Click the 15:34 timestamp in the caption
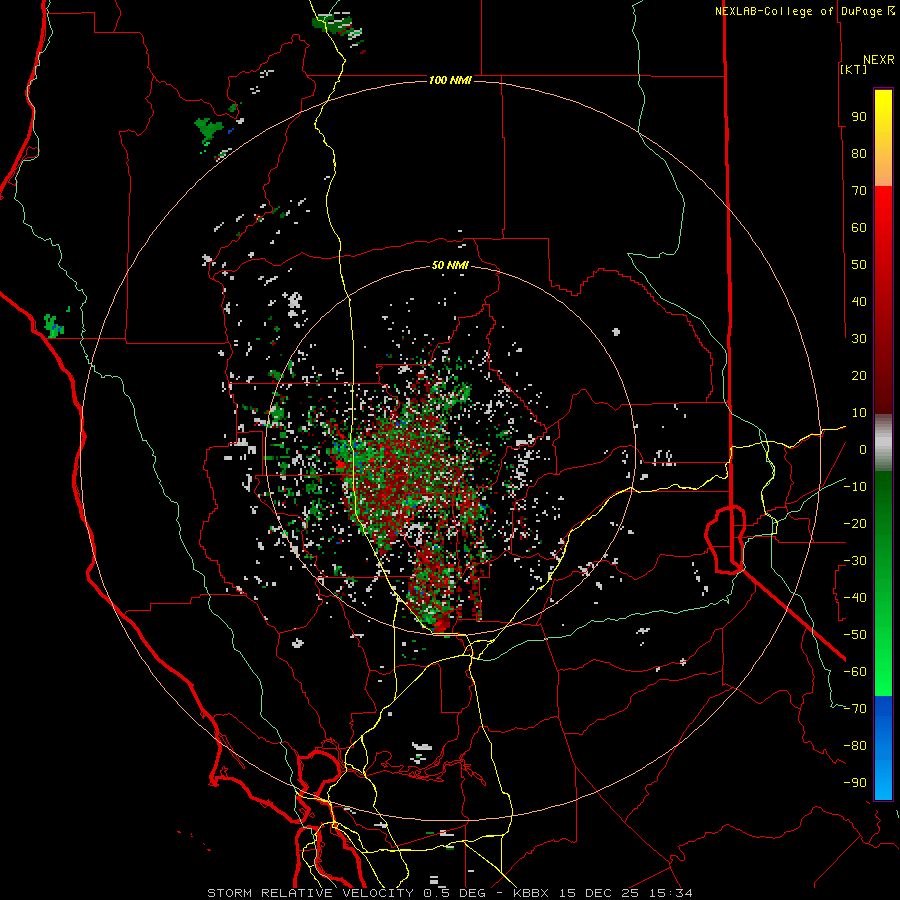The width and height of the screenshot is (900, 900). pyautogui.click(x=671, y=893)
